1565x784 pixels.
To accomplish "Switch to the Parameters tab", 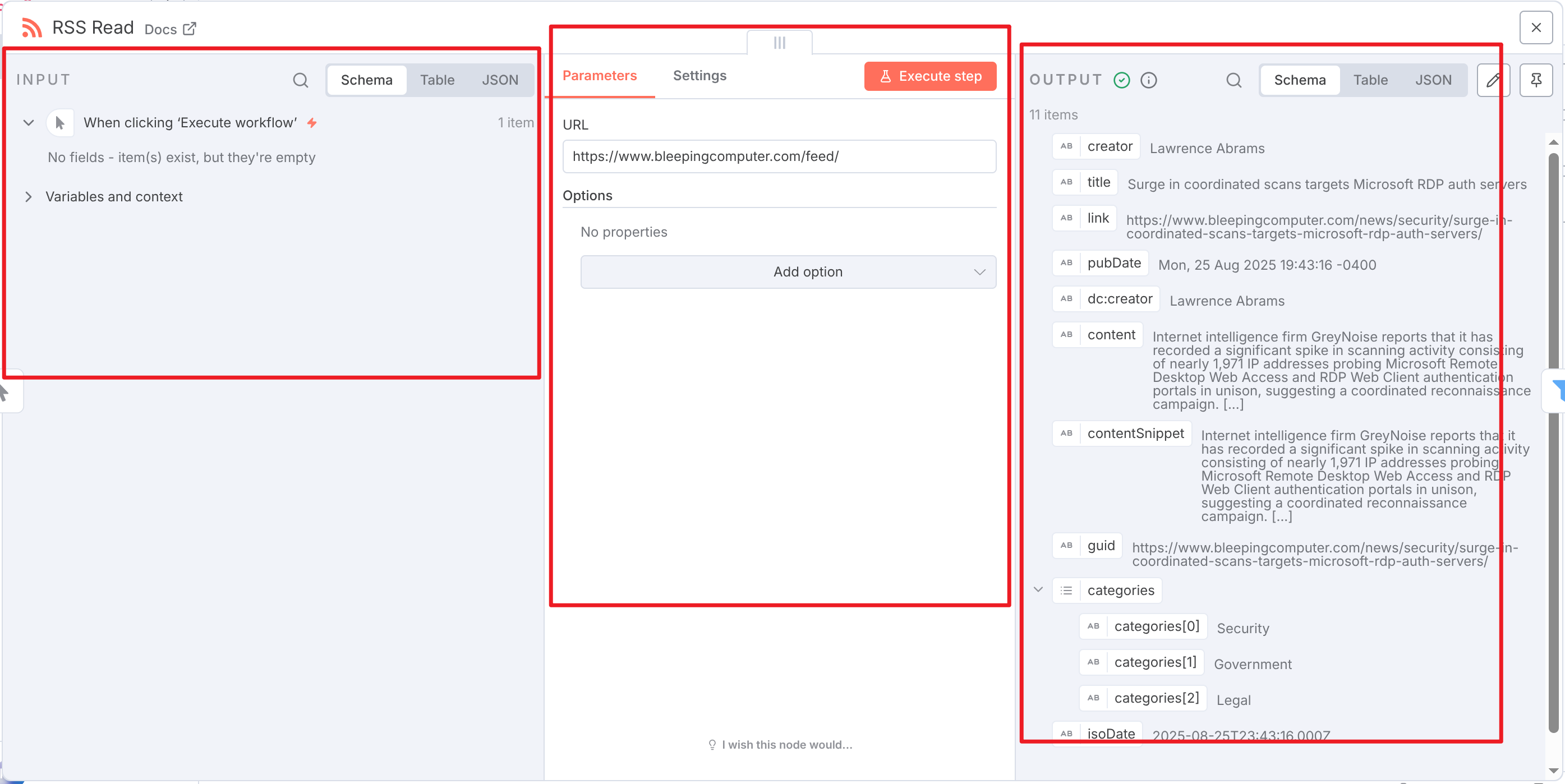I will (599, 76).
